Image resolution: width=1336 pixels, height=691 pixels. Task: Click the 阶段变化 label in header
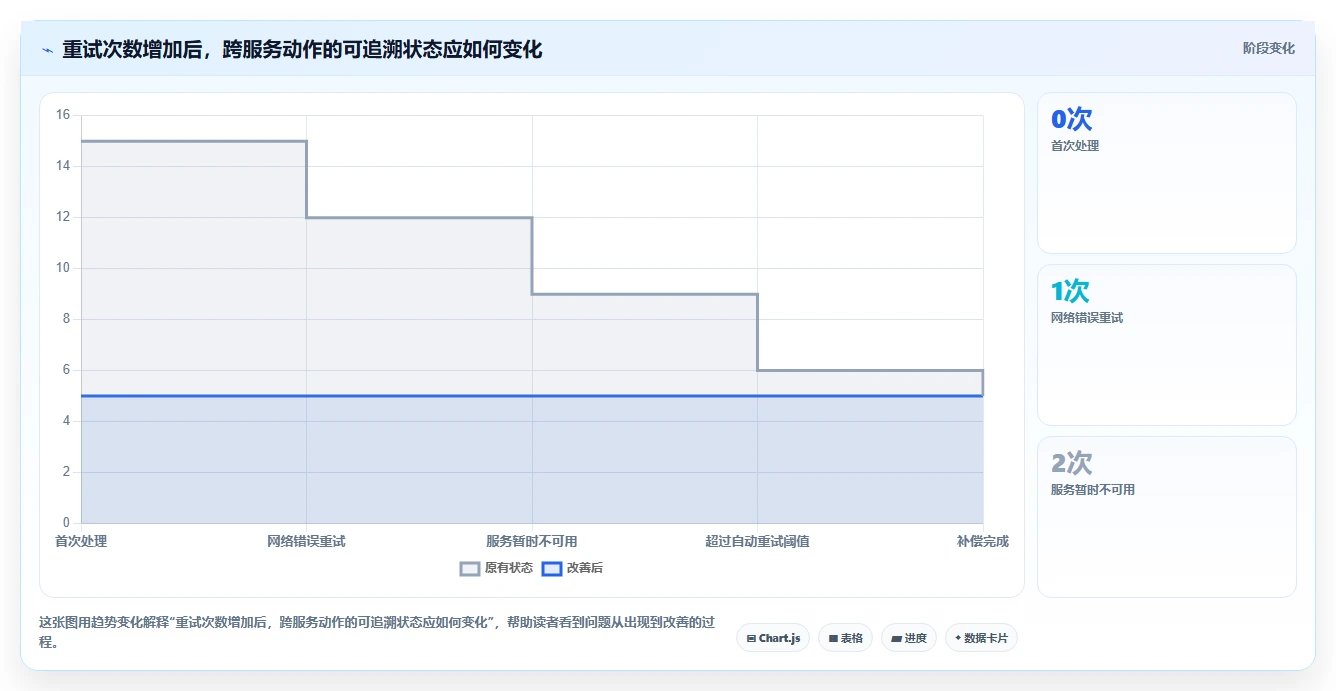pos(1268,48)
